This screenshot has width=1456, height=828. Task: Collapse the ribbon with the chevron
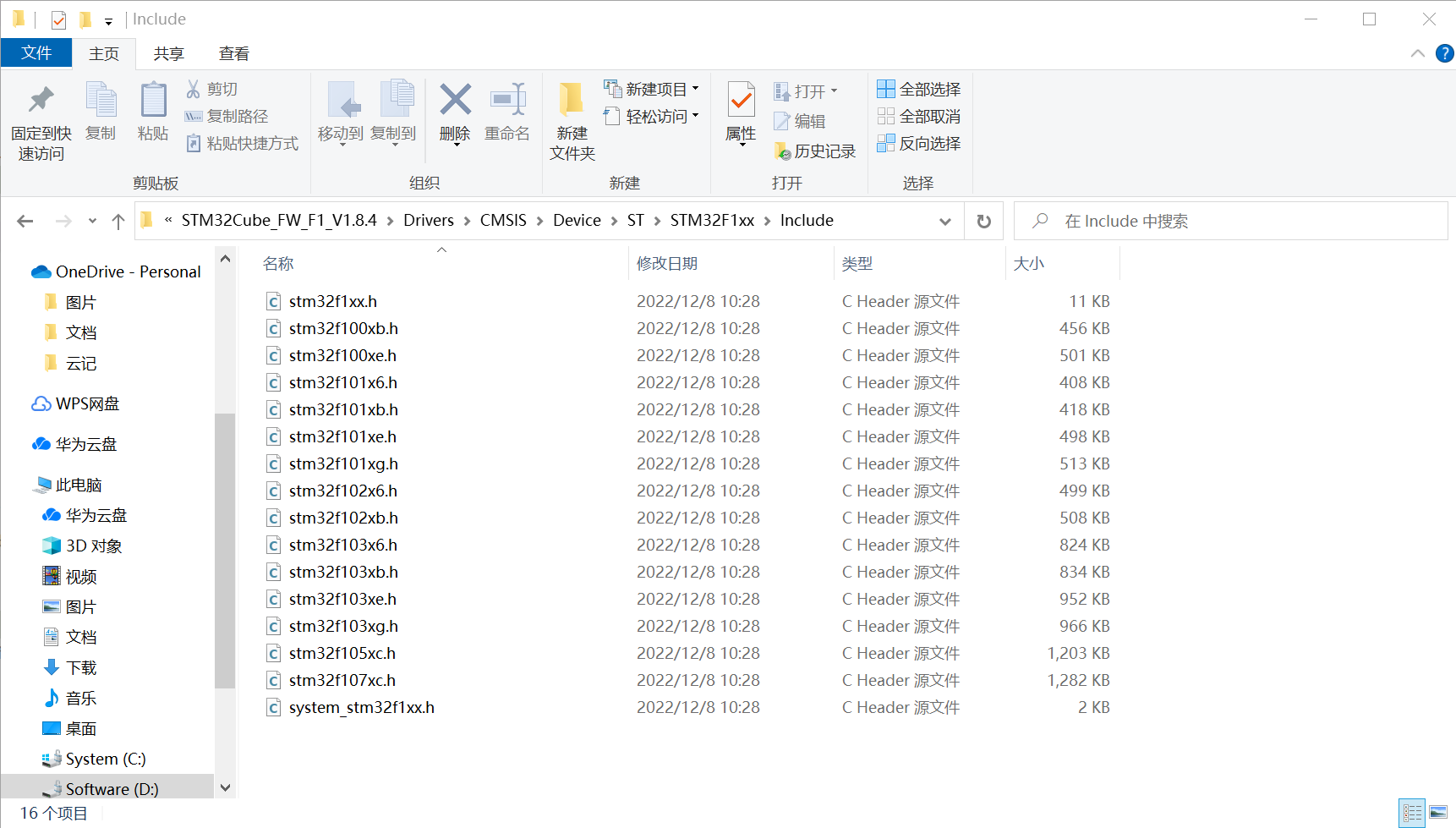pyautogui.click(x=1418, y=53)
